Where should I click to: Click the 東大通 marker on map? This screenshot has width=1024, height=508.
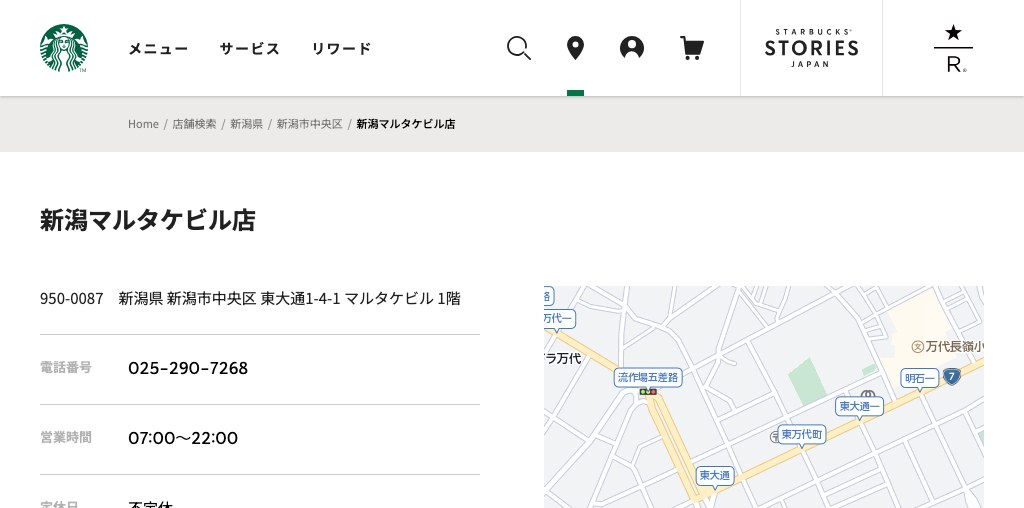tap(714, 475)
